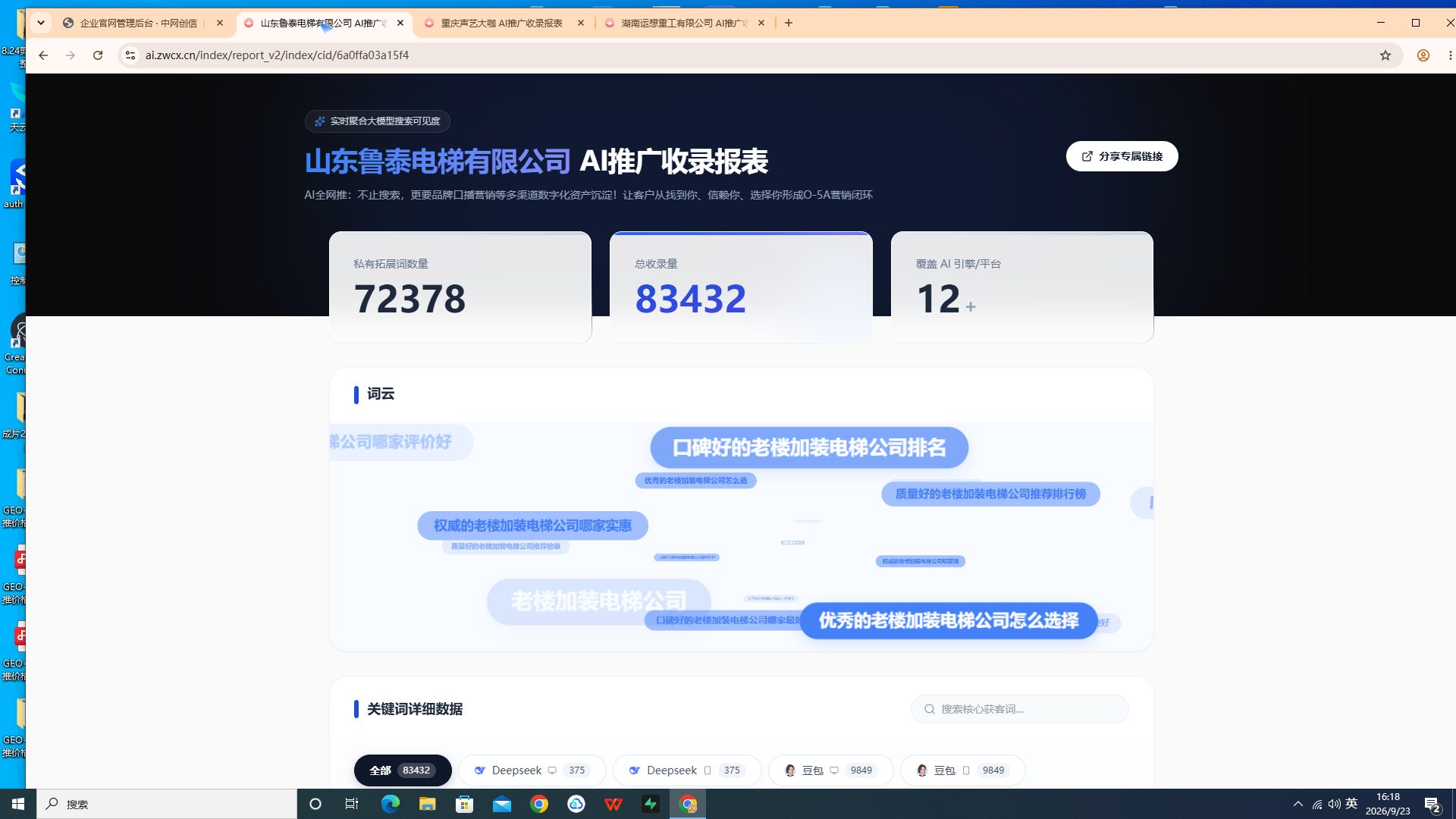This screenshot has height=819, width=1456.
Task: Open File Explorer from the taskbar
Action: click(x=427, y=804)
